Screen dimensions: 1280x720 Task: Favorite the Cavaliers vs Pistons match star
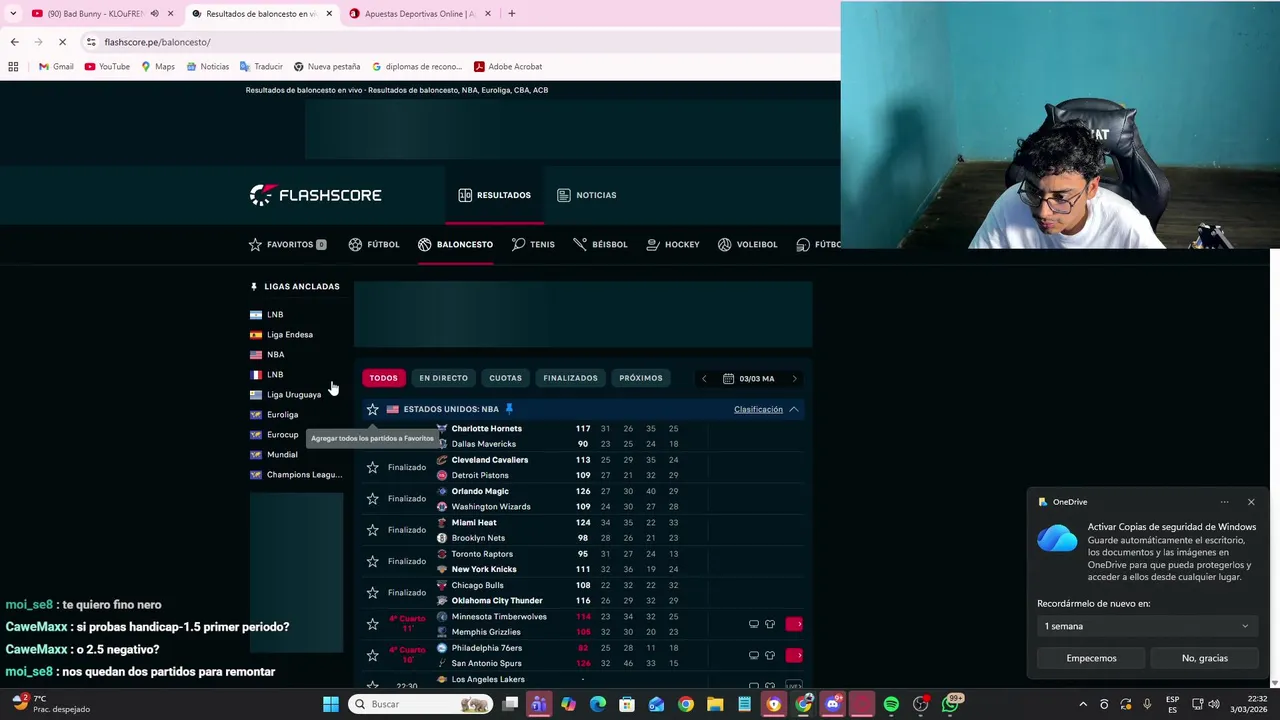pos(373,467)
